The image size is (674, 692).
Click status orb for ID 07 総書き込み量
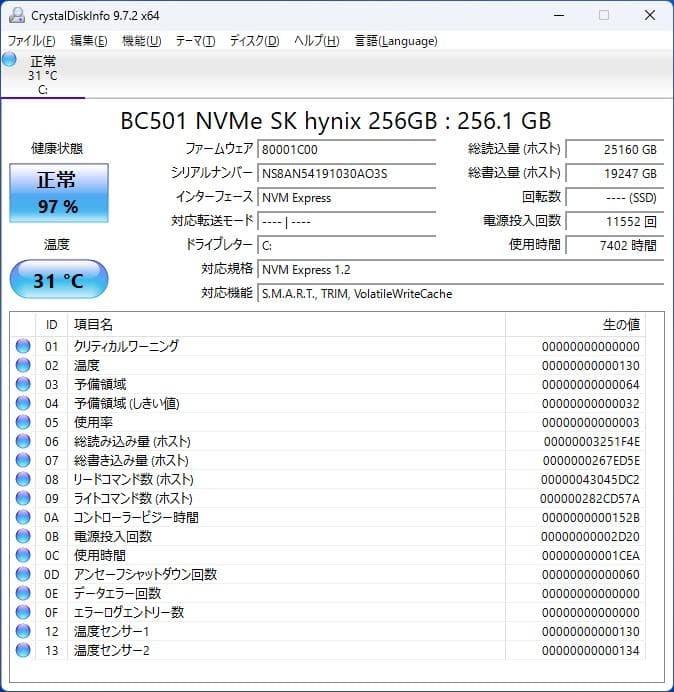[x=23, y=460]
